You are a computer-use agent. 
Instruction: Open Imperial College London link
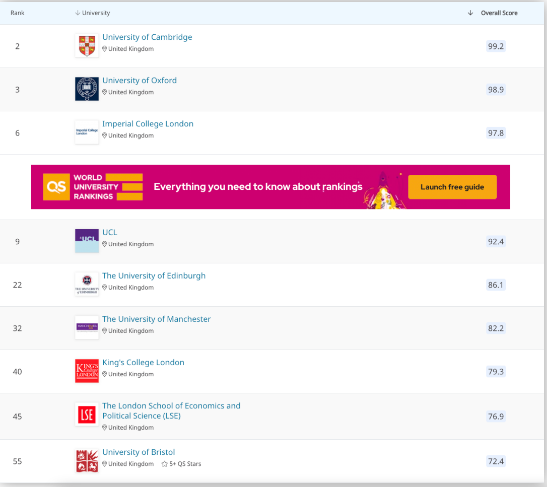click(x=148, y=124)
